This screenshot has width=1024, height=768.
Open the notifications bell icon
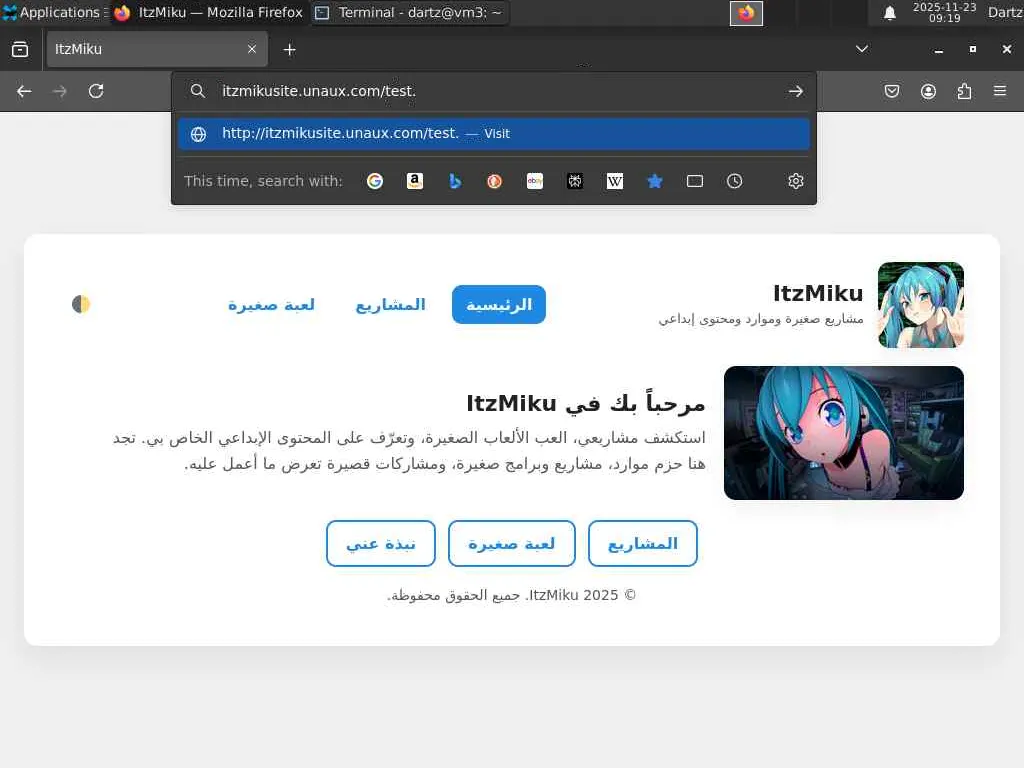click(x=889, y=13)
